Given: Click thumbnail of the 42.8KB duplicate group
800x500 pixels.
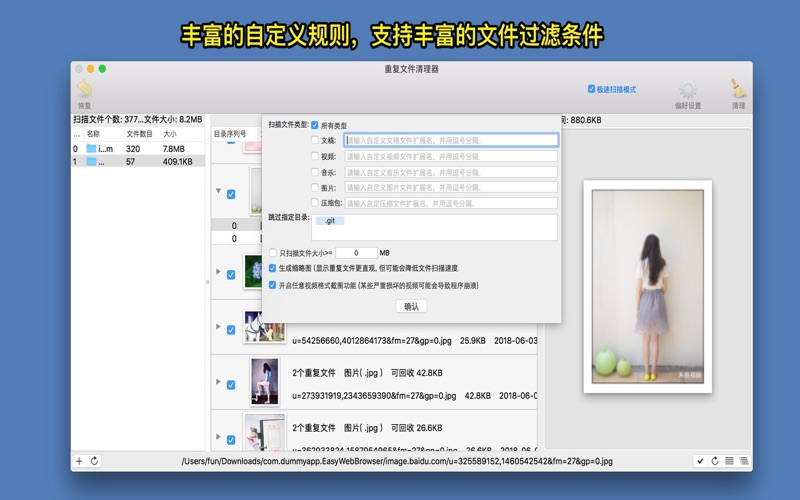Looking at the screenshot, I should pyautogui.click(x=264, y=381).
